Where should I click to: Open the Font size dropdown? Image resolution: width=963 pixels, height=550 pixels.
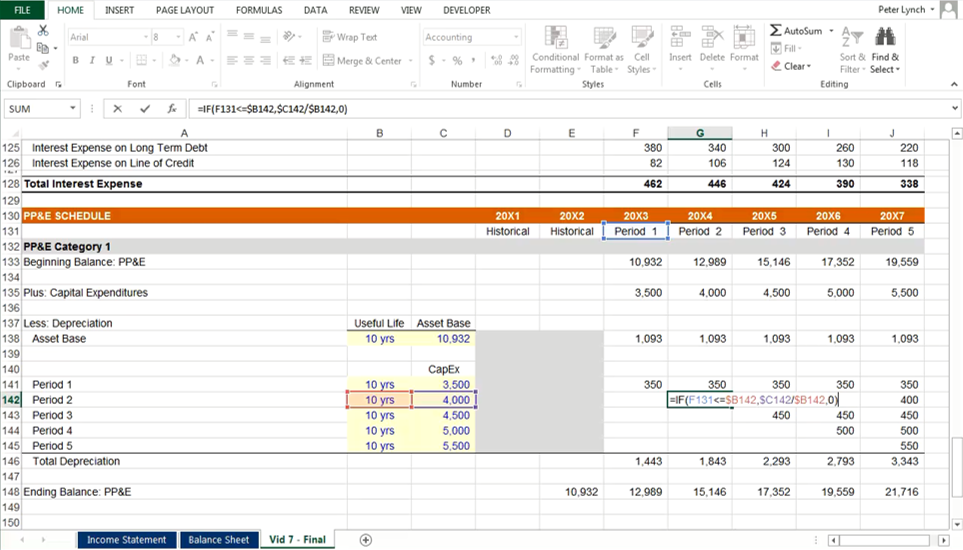(178, 37)
